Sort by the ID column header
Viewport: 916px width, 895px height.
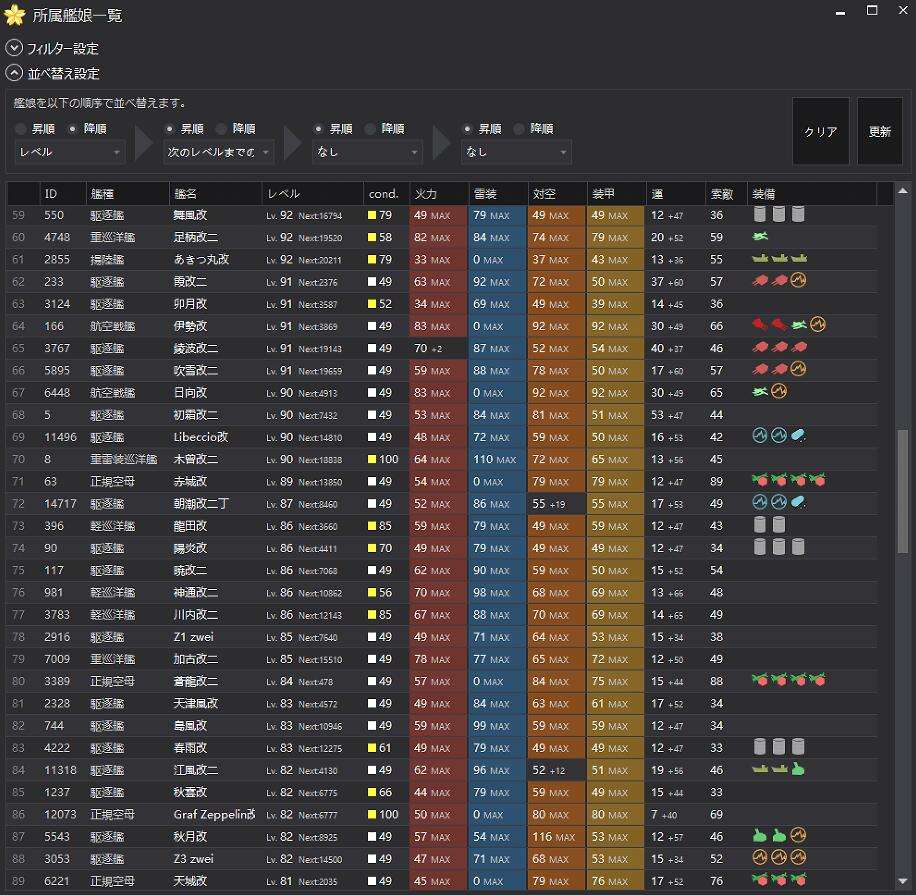(63, 194)
